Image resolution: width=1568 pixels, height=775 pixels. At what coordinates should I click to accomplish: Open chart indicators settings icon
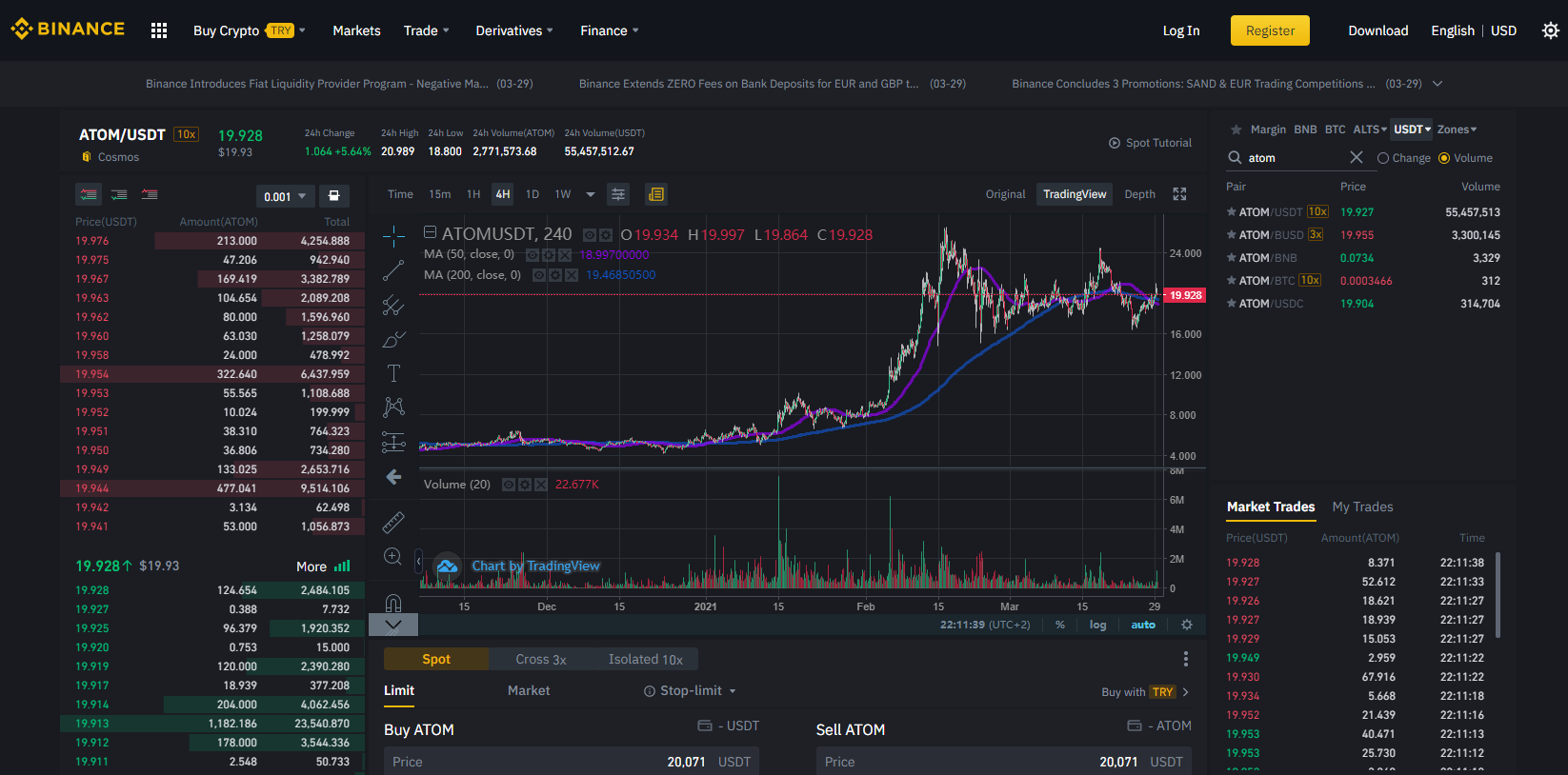pos(618,194)
